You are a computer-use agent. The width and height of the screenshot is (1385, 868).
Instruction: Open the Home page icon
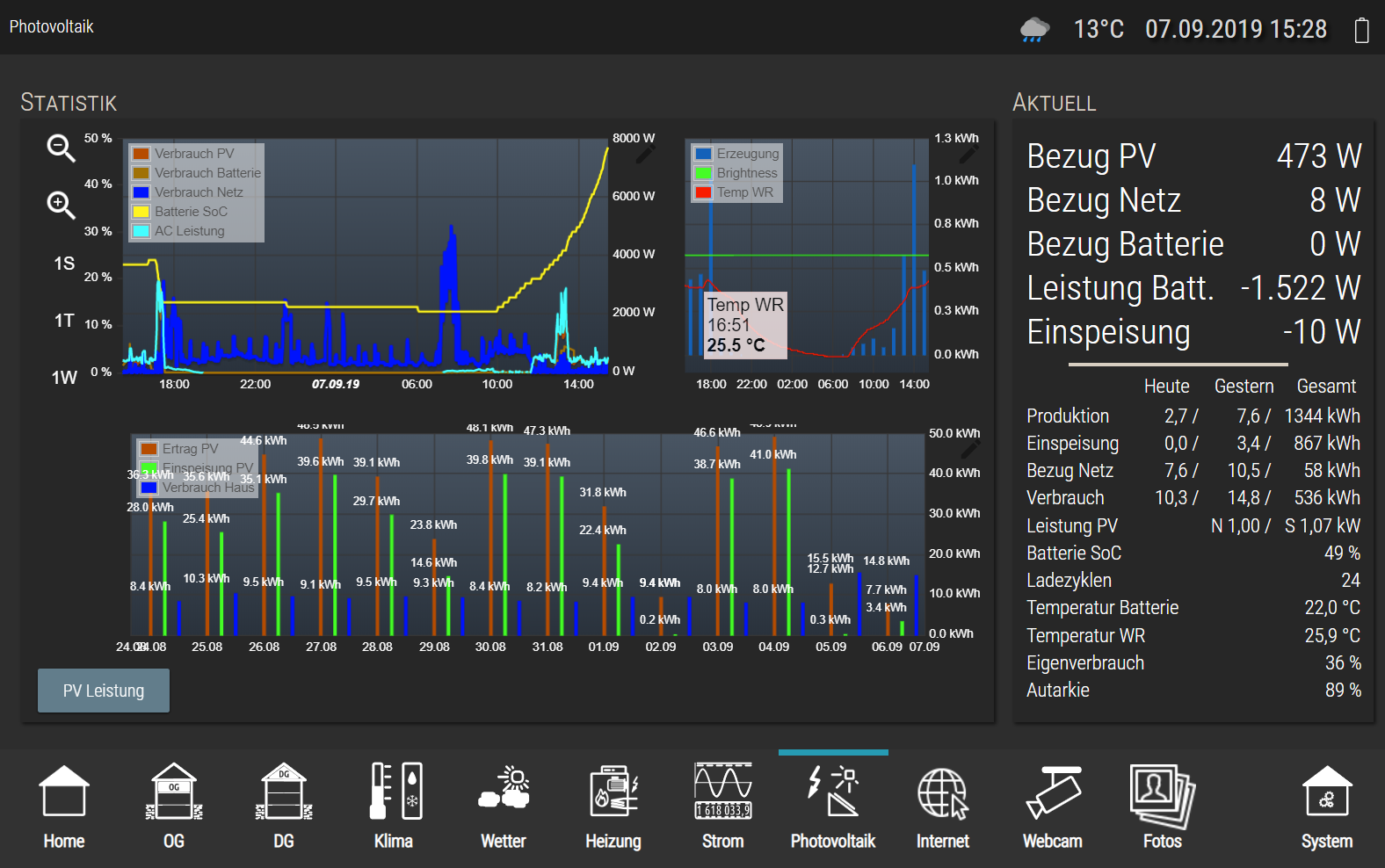64,792
